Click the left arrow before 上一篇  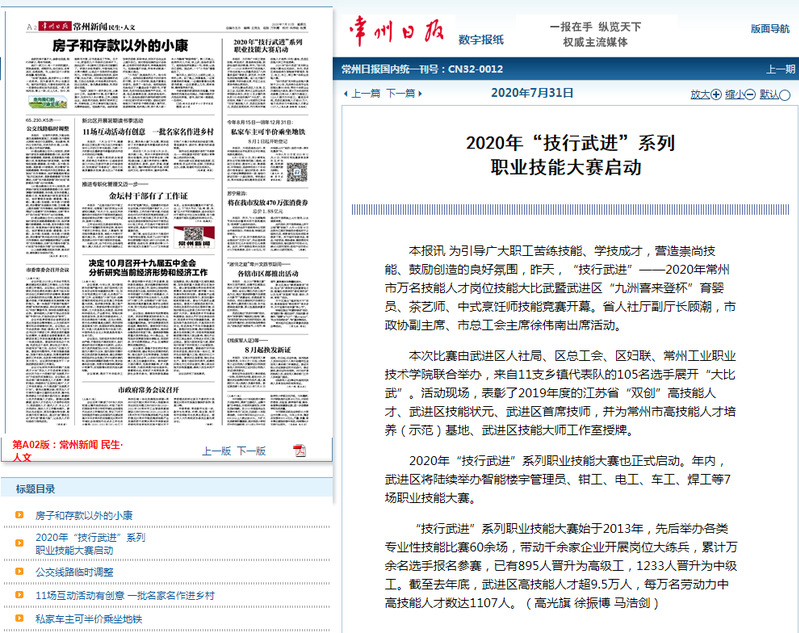pyautogui.click(x=346, y=94)
